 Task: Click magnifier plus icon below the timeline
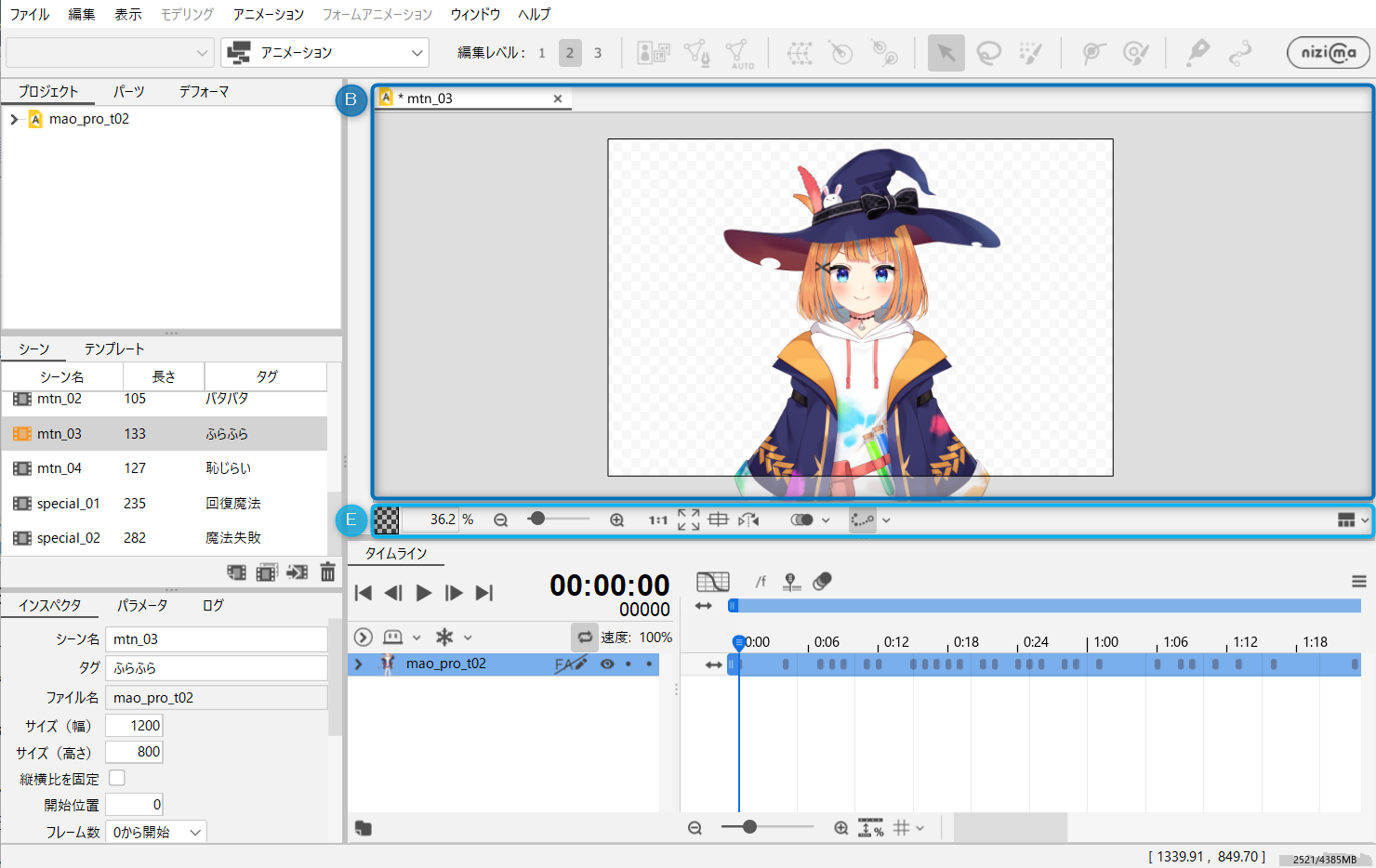[840, 828]
